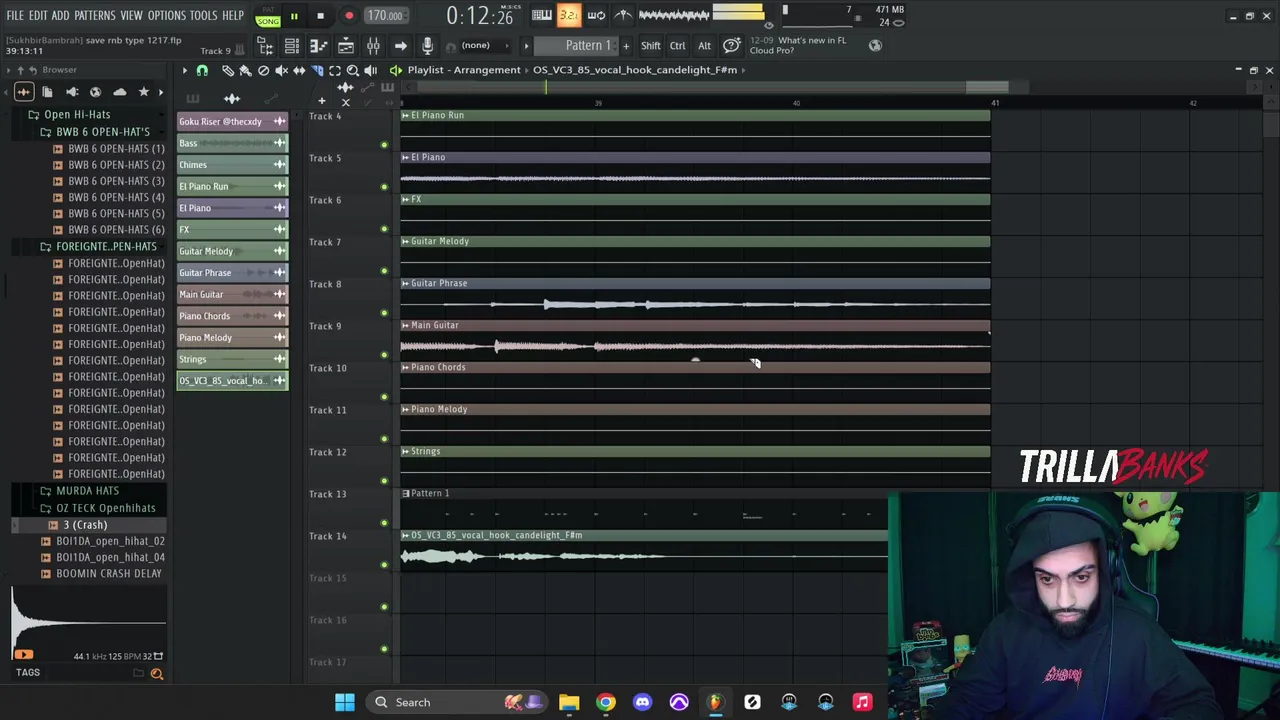Click the Playback speaker tool in playlist
1280x720 pixels.
pyautogui.click(x=371, y=70)
